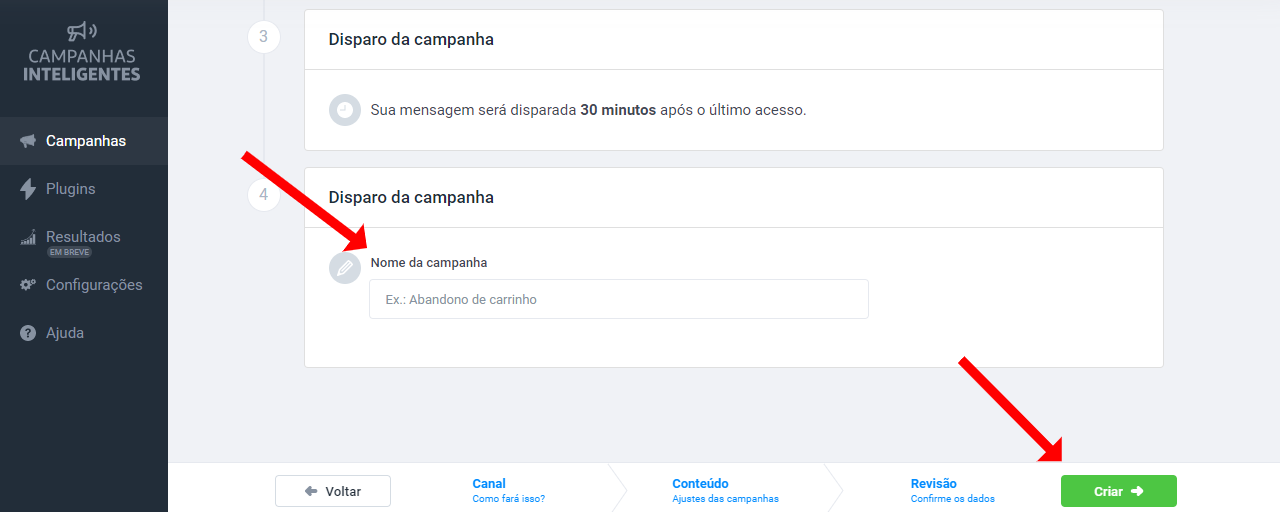The image size is (1280, 512).
Task: Click the megaphone icon beside Campanhas
Action: coord(28,141)
